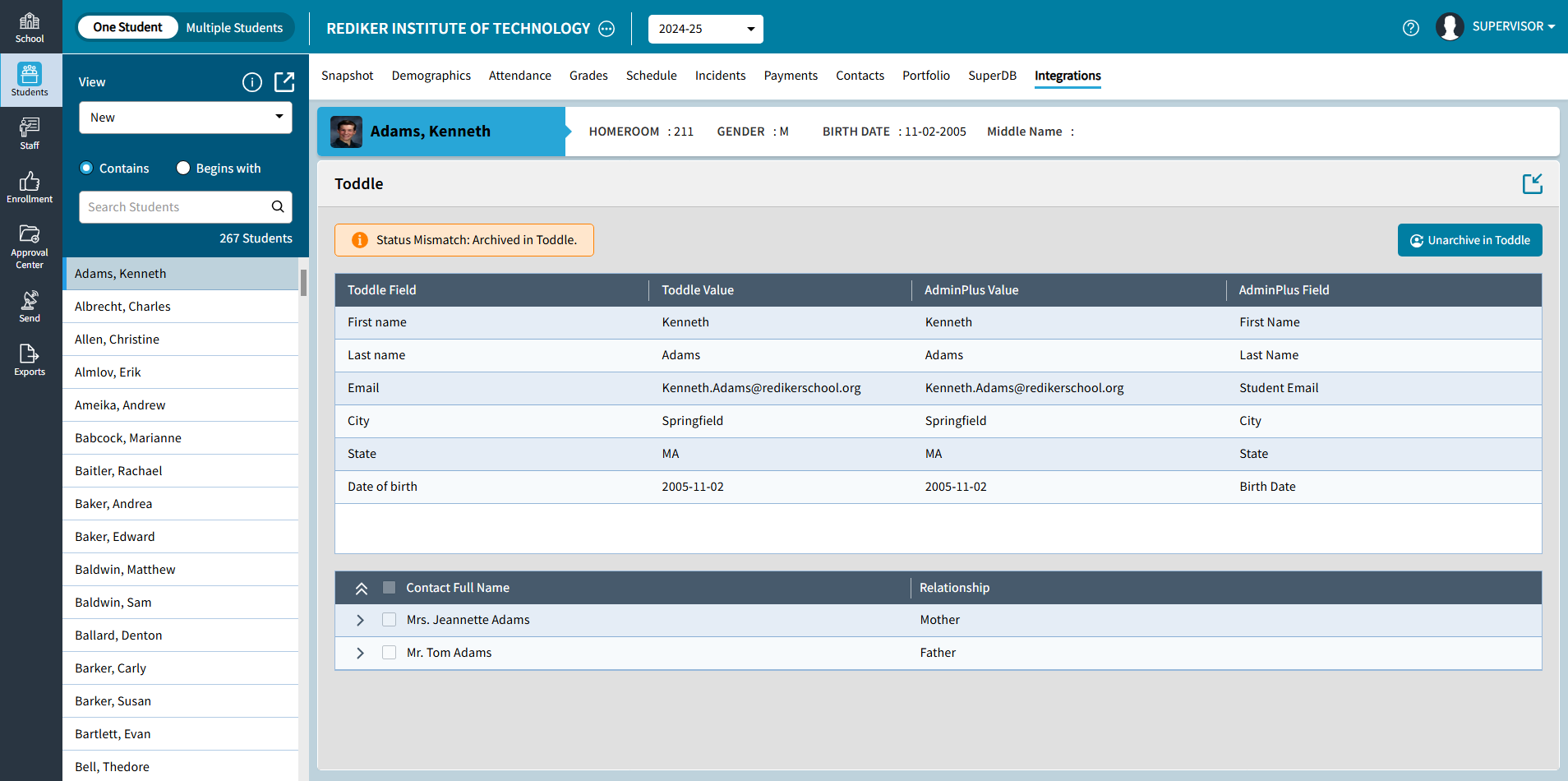
Task: Select Baker, Edward in the student list
Action: 181,537
